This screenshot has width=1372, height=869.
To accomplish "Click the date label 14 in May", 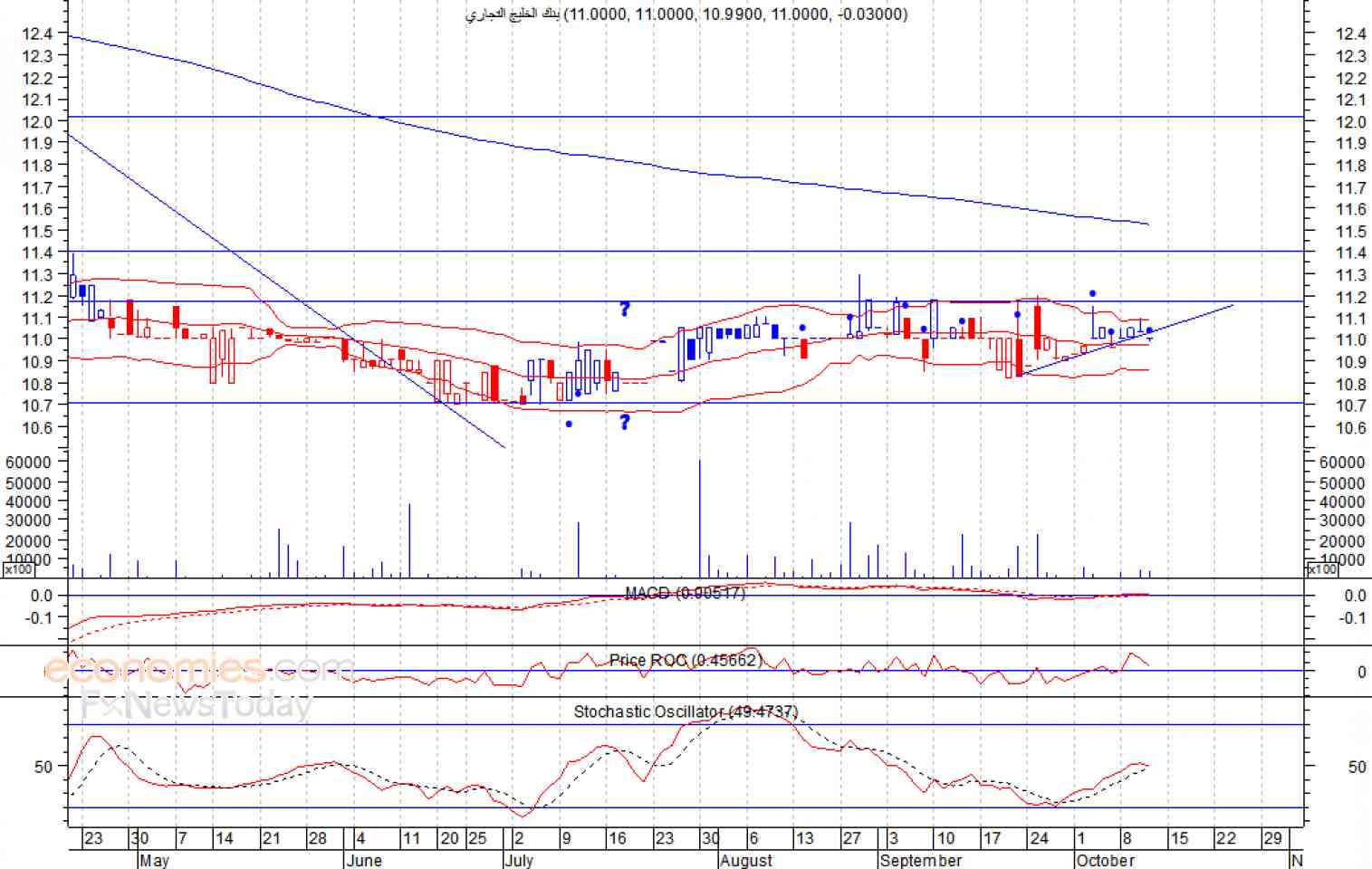I will tap(224, 838).
